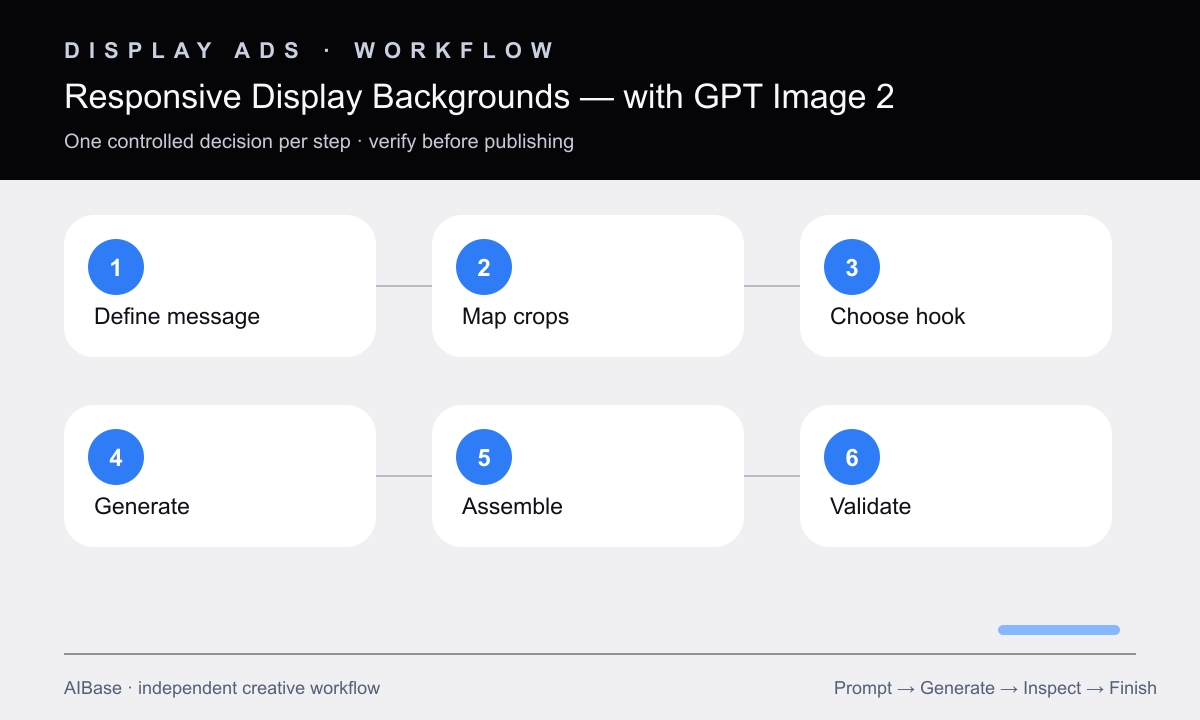Select the 'Assemble' step label
Viewport: 1200px width, 720px height.
pyautogui.click(x=512, y=507)
